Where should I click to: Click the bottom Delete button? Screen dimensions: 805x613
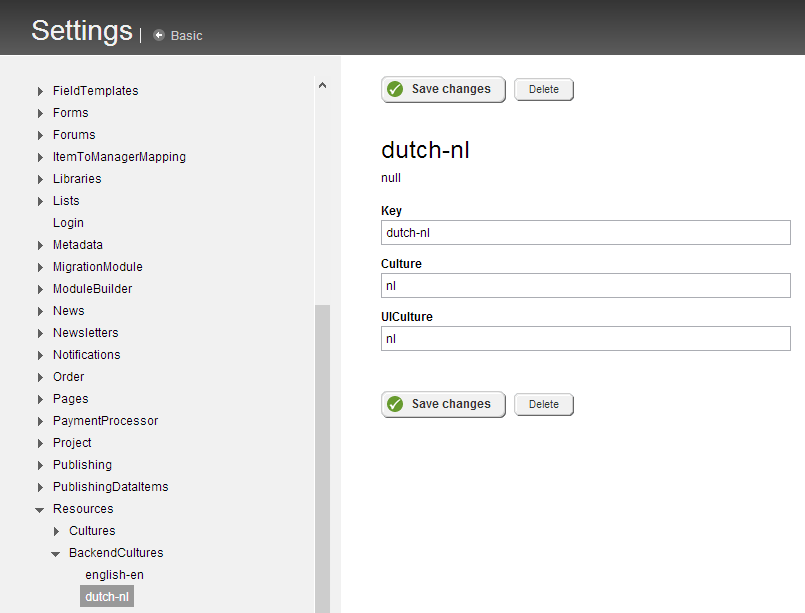pos(544,405)
